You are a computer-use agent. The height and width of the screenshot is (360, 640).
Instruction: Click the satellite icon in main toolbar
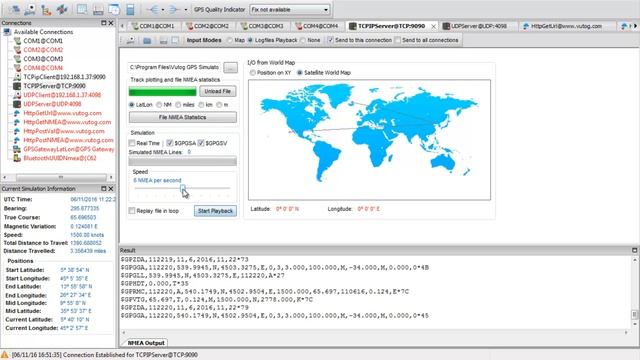tap(62, 9)
